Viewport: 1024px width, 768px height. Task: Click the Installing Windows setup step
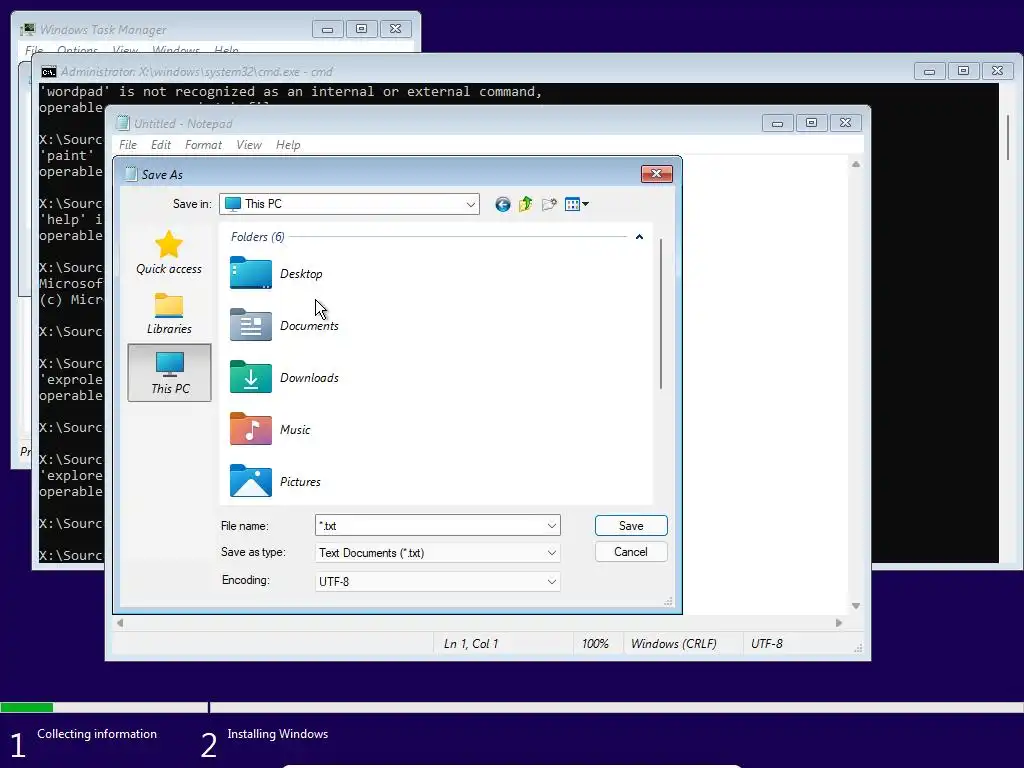(278, 734)
